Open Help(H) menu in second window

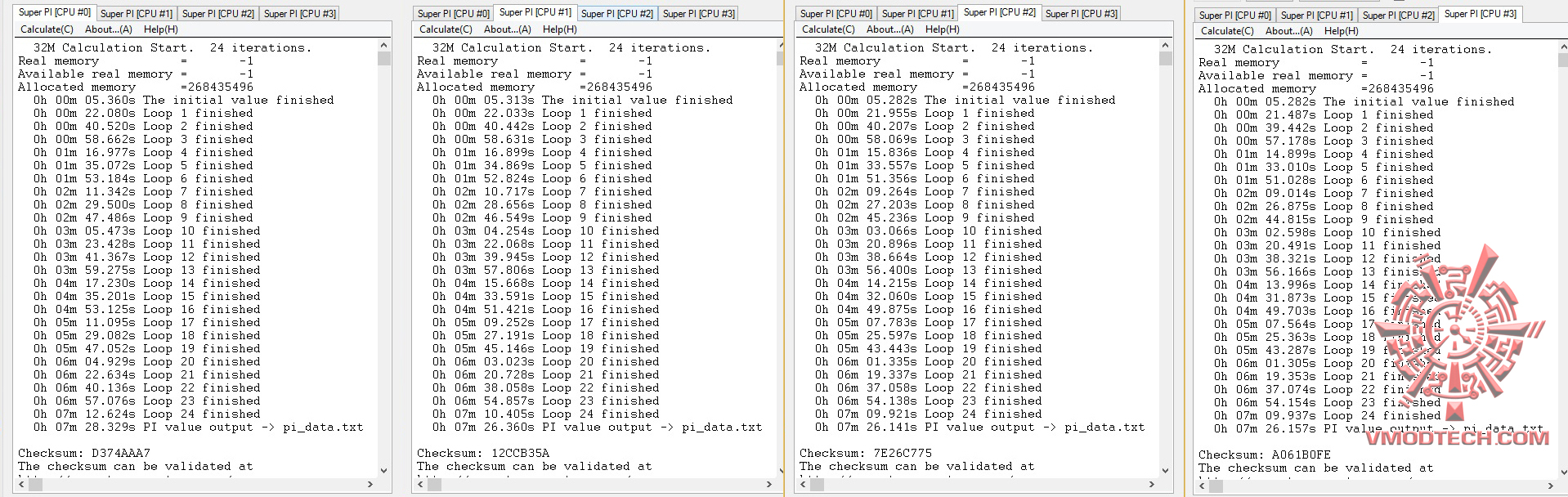tap(559, 29)
